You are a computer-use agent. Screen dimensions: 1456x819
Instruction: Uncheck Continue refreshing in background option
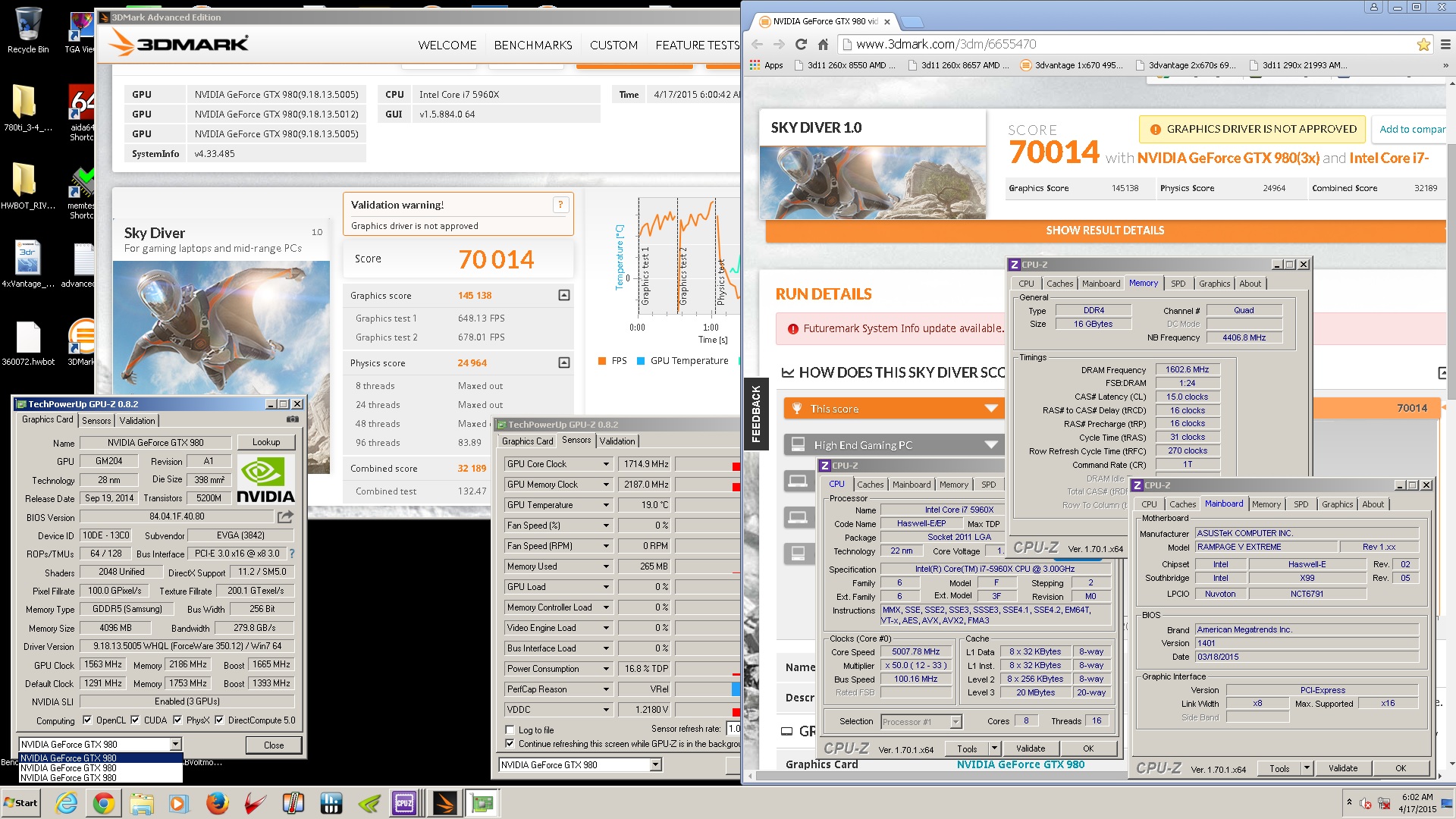510,744
